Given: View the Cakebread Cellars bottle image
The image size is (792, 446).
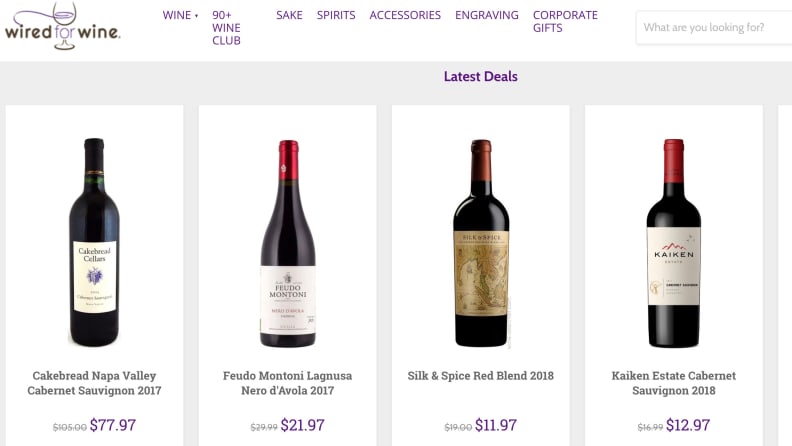Looking at the screenshot, I should point(94,242).
